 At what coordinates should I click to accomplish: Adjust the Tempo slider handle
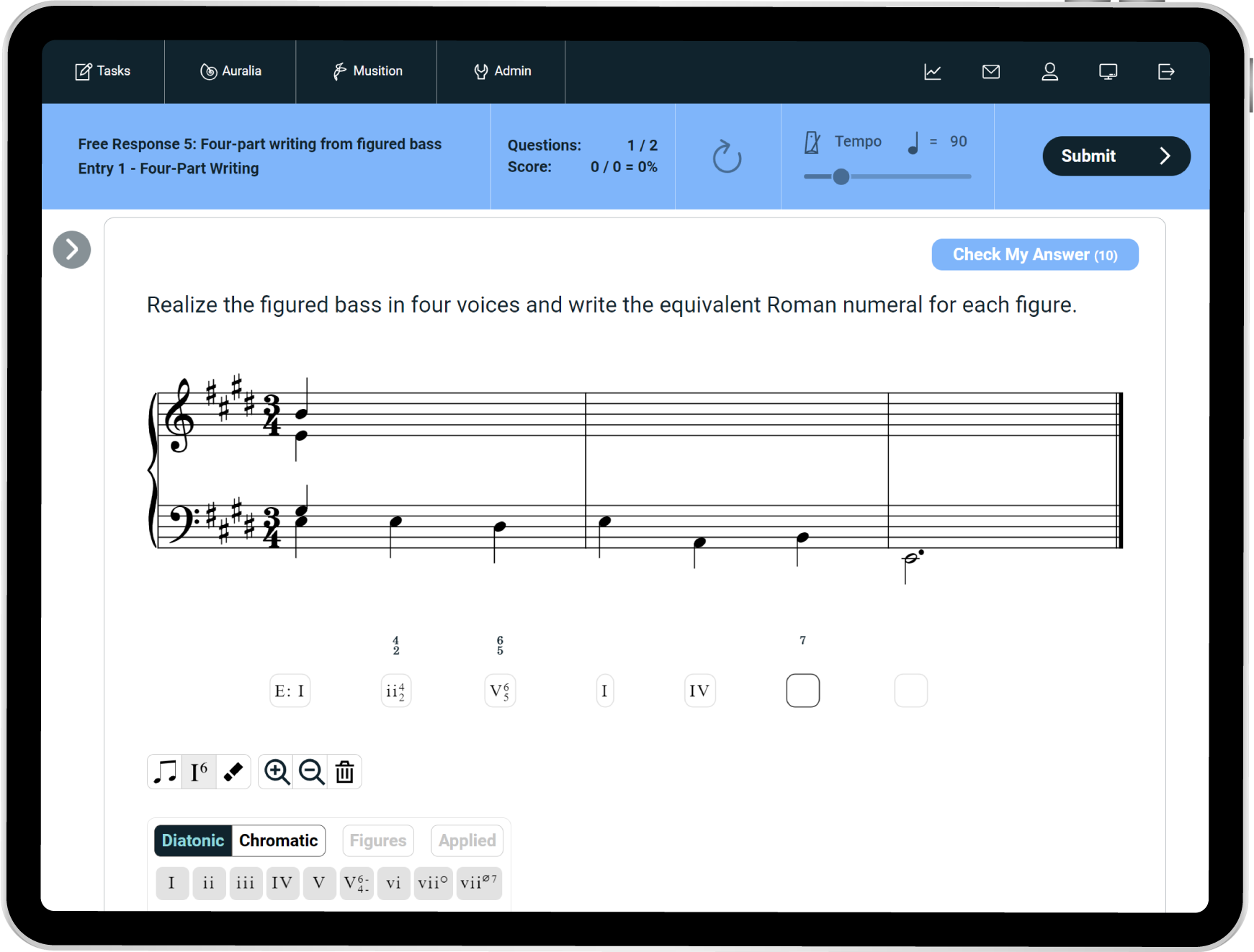tap(841, 176)
